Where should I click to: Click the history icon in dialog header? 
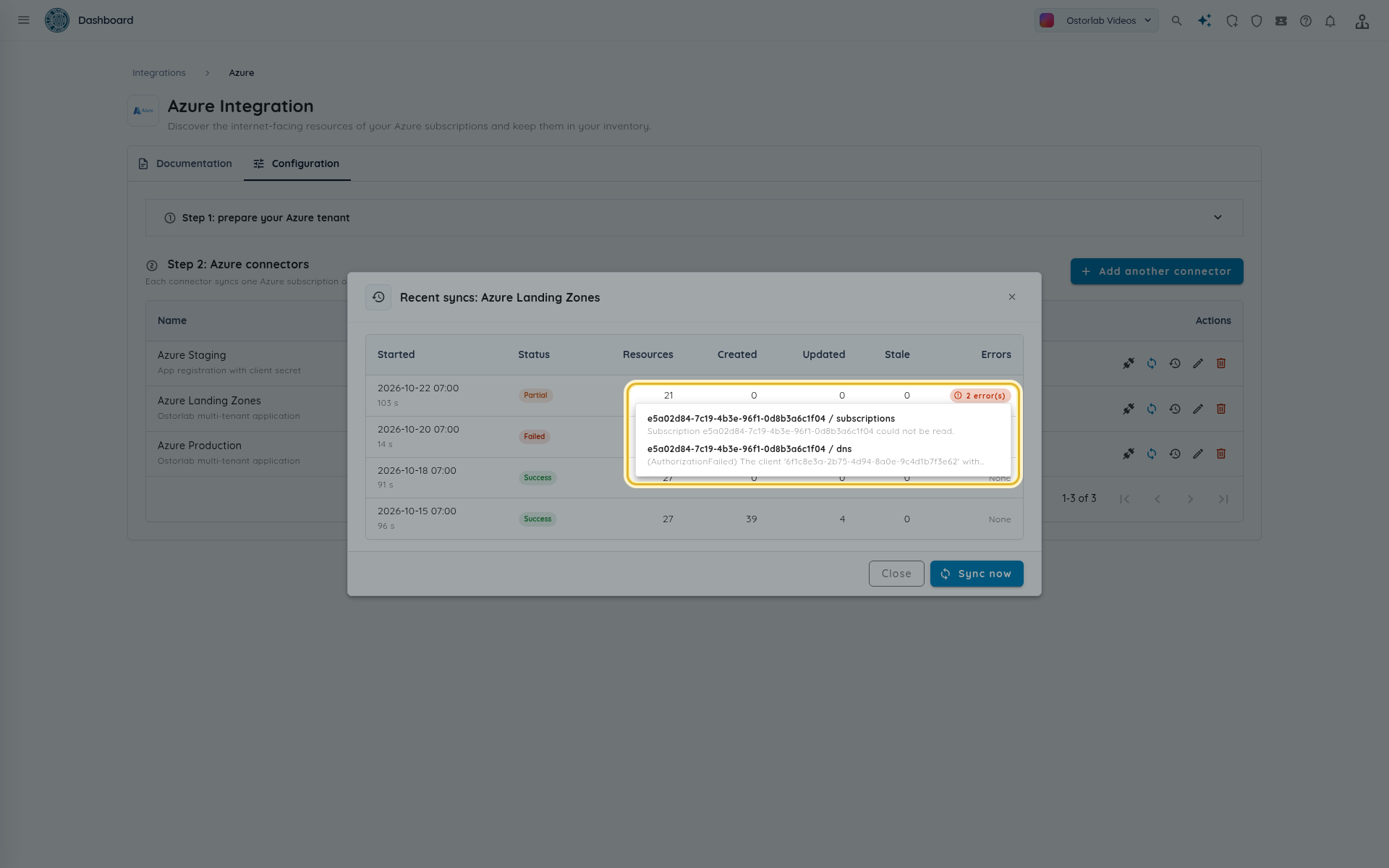tap(378, 297)
